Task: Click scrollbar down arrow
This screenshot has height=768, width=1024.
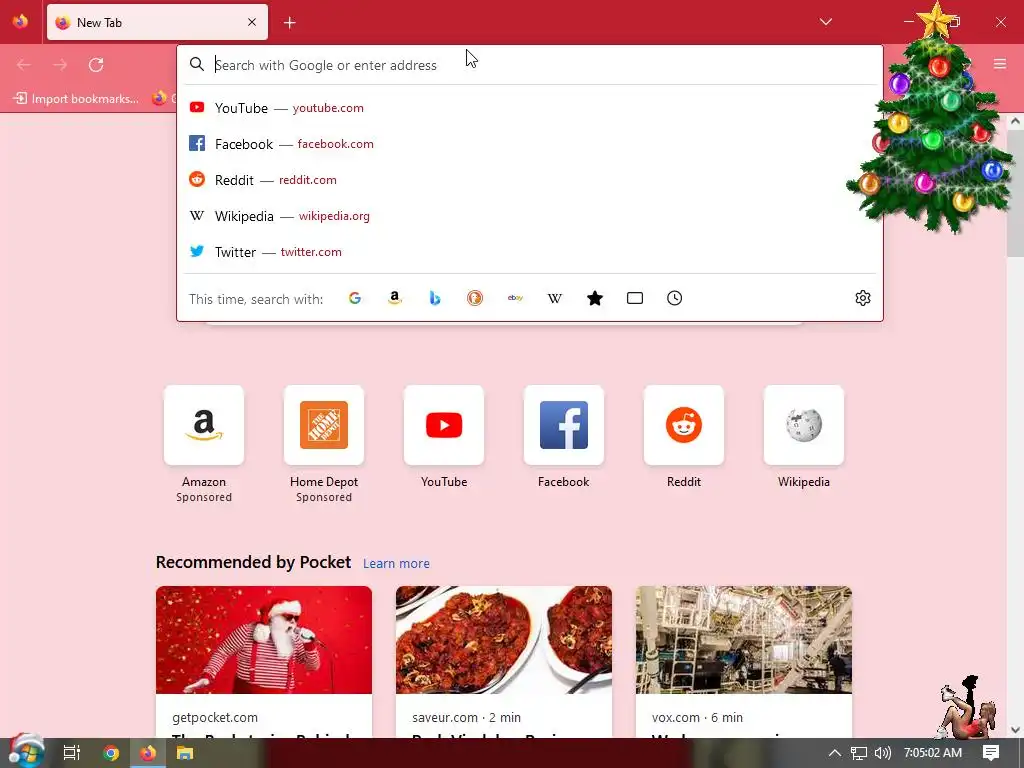Action: tap(1016, 729)
